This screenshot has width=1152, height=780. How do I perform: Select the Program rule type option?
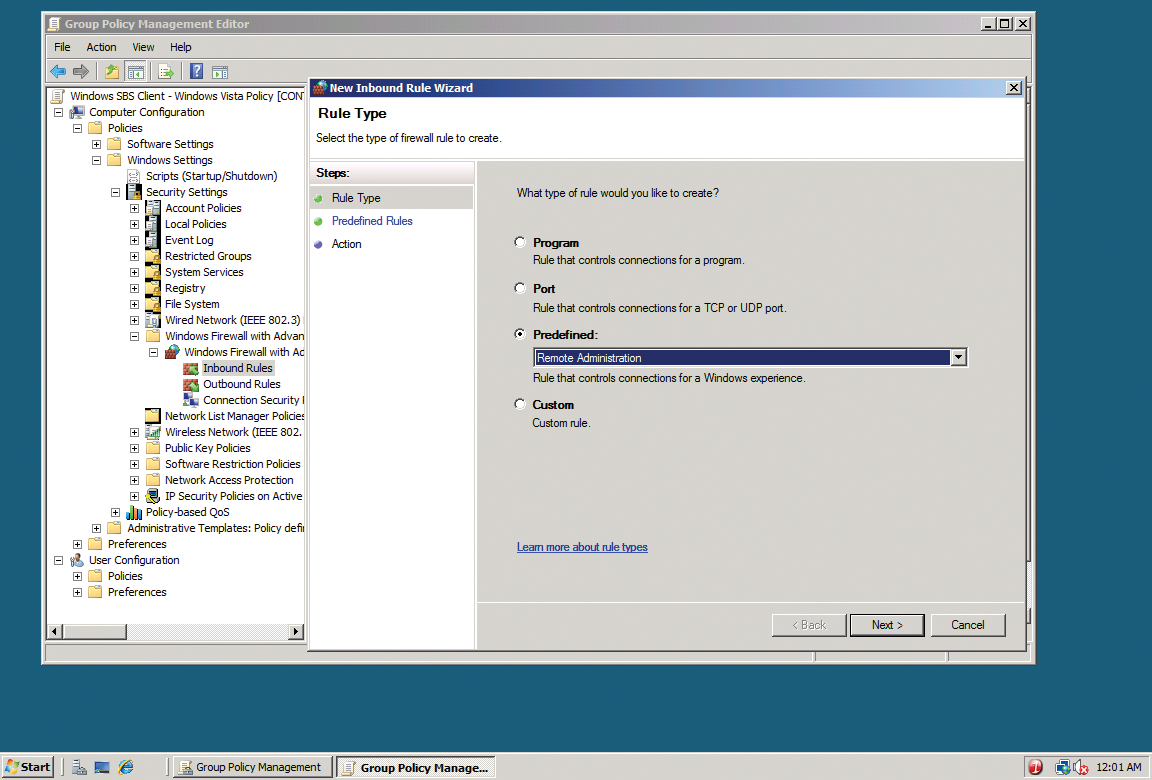[x=519, y=242]
